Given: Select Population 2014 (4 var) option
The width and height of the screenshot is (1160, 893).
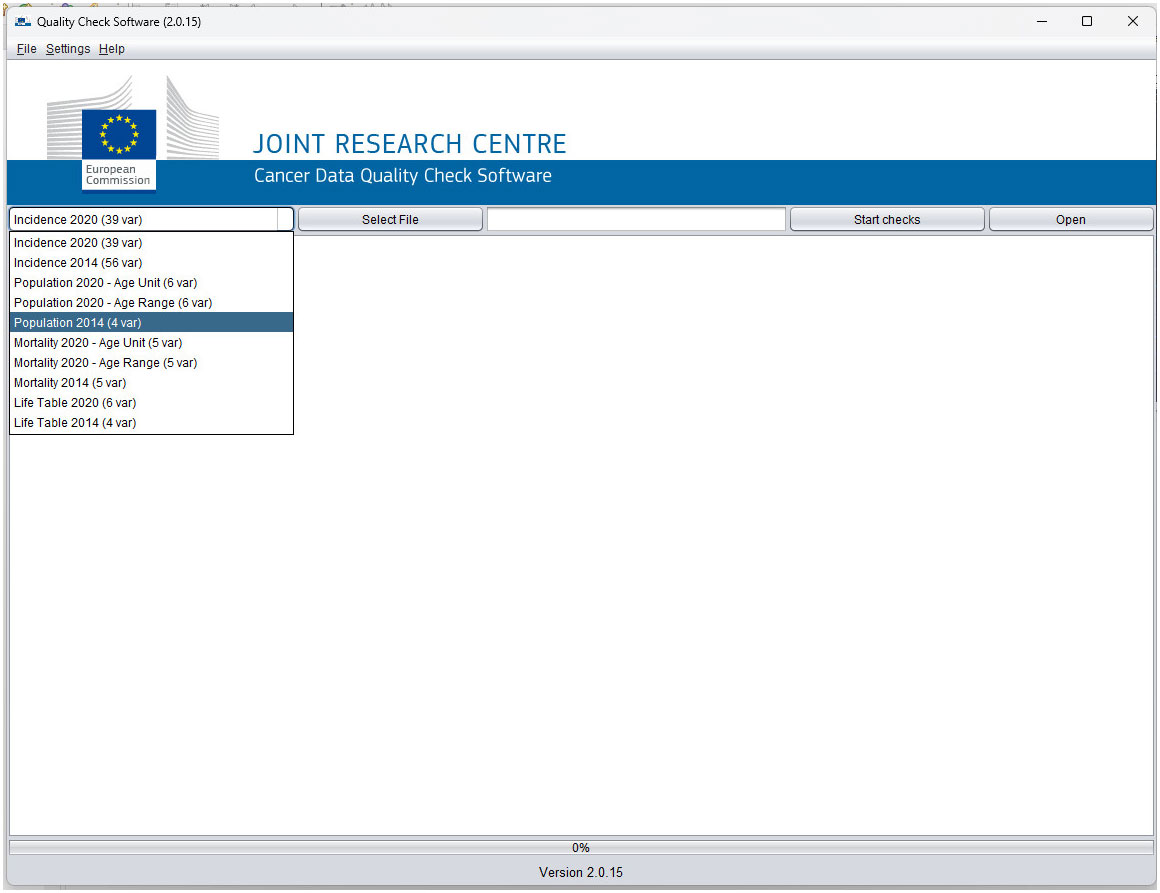Looking at the screenshot, I should pos(151,323).
